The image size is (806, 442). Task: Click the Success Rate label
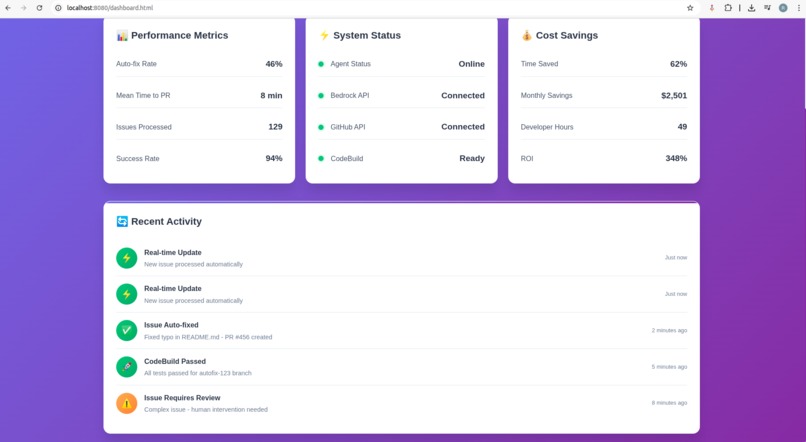(x=138, y=159)
